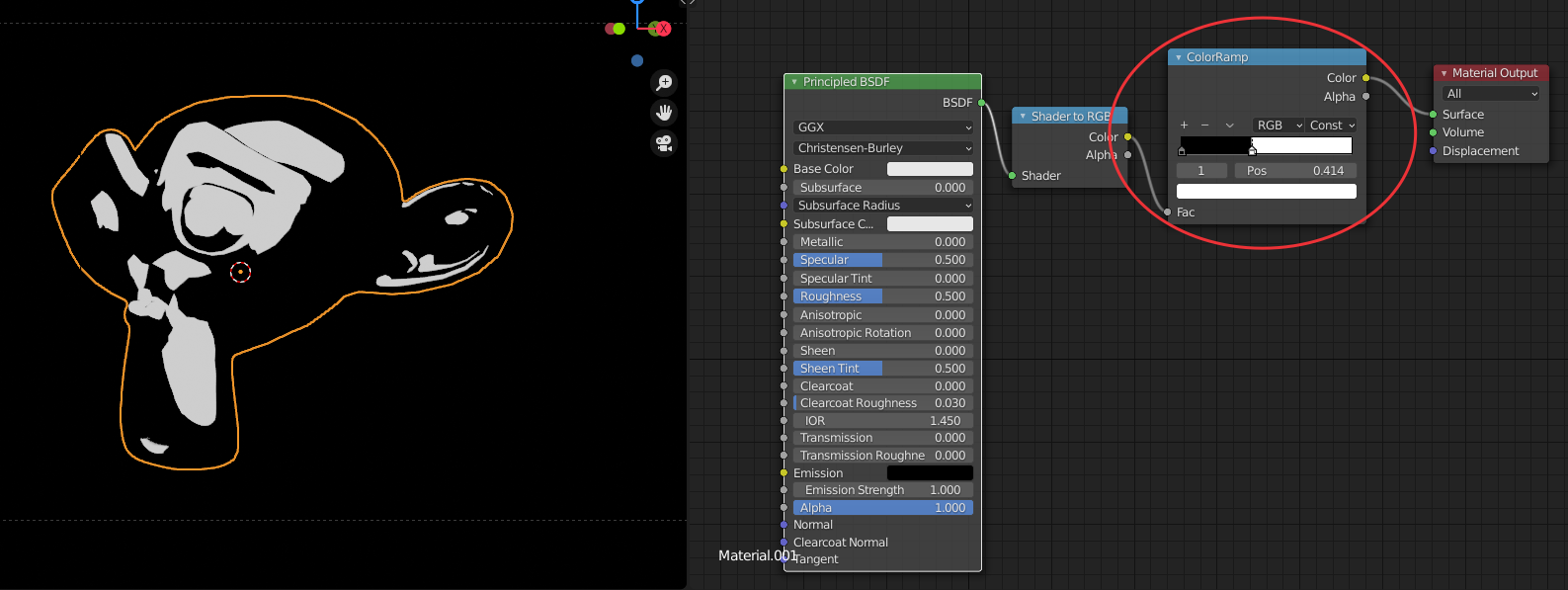Image resolution: width=1568 pixels, height=590 pixels.
Task: Click the Specular value slider
Action: click(x=883, y=260)
